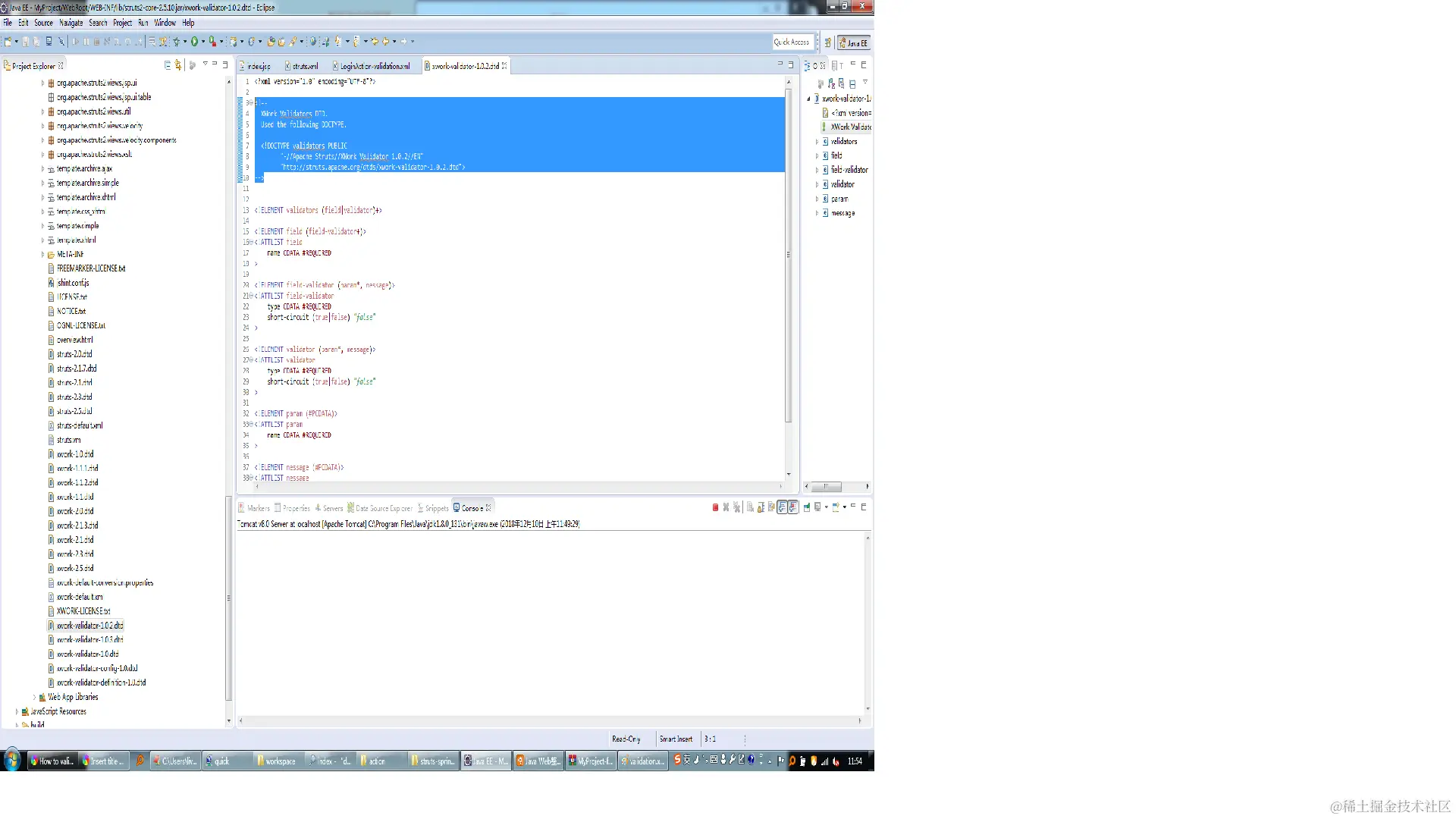The width and height of the screenshot is (1456, 819).
Task: Open the Run button dropdown arrow
Action: pyautogui.click(x=203, y=42)
